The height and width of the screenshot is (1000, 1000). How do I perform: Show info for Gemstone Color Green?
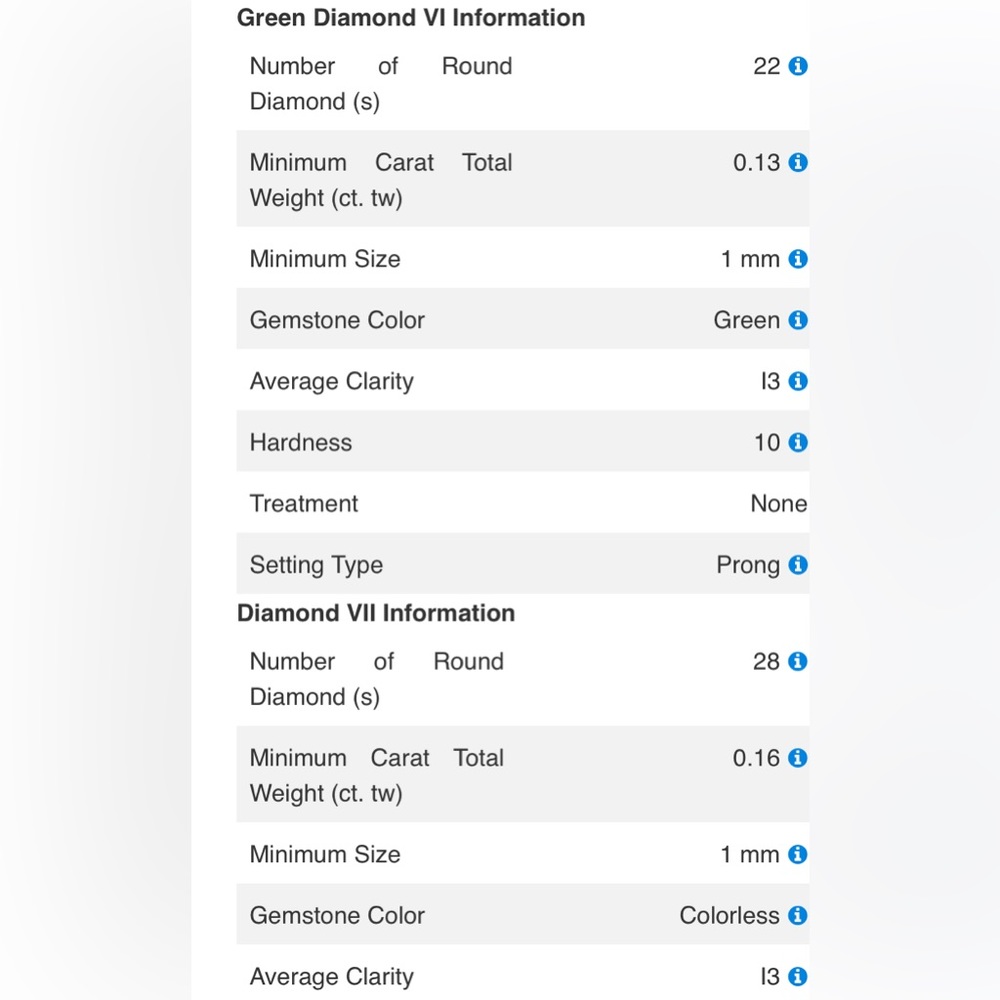[798, 320]
